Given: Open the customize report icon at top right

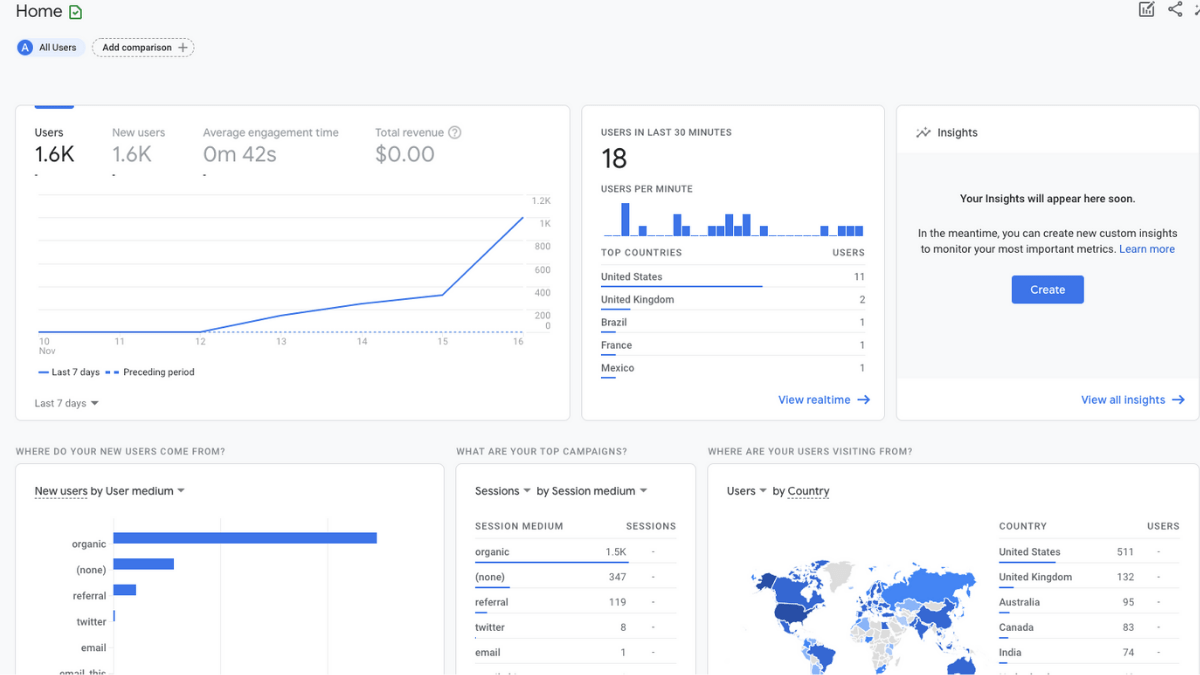Looking at the screenshot, I should pos(1147,10).
